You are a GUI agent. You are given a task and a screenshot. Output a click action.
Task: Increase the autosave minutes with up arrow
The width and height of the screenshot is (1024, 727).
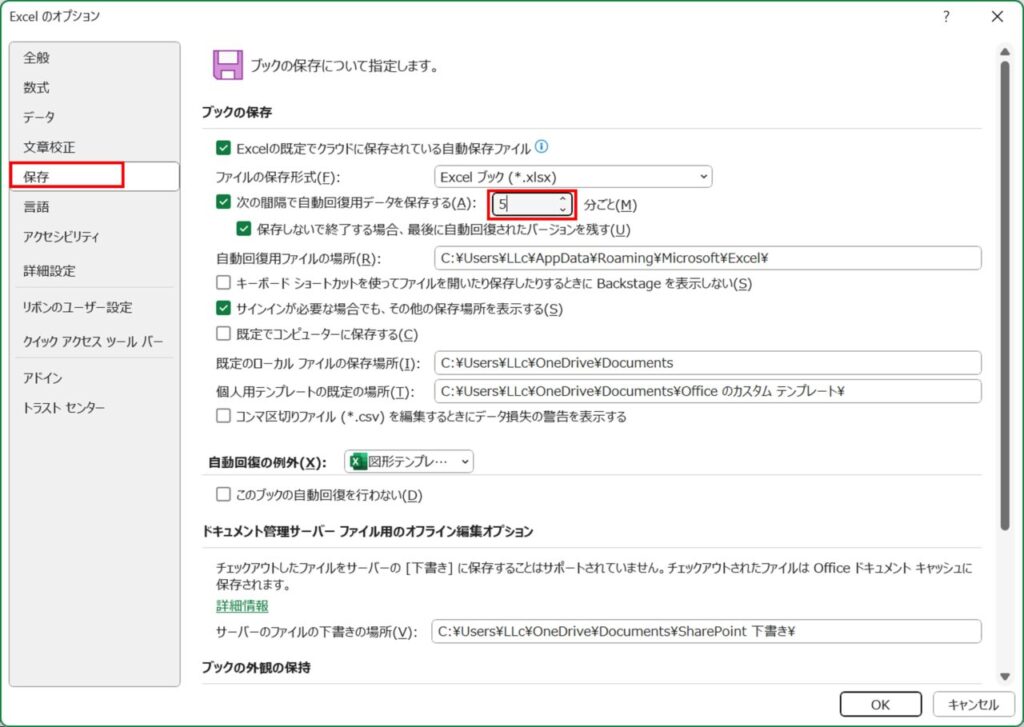[x=563, y=199]
